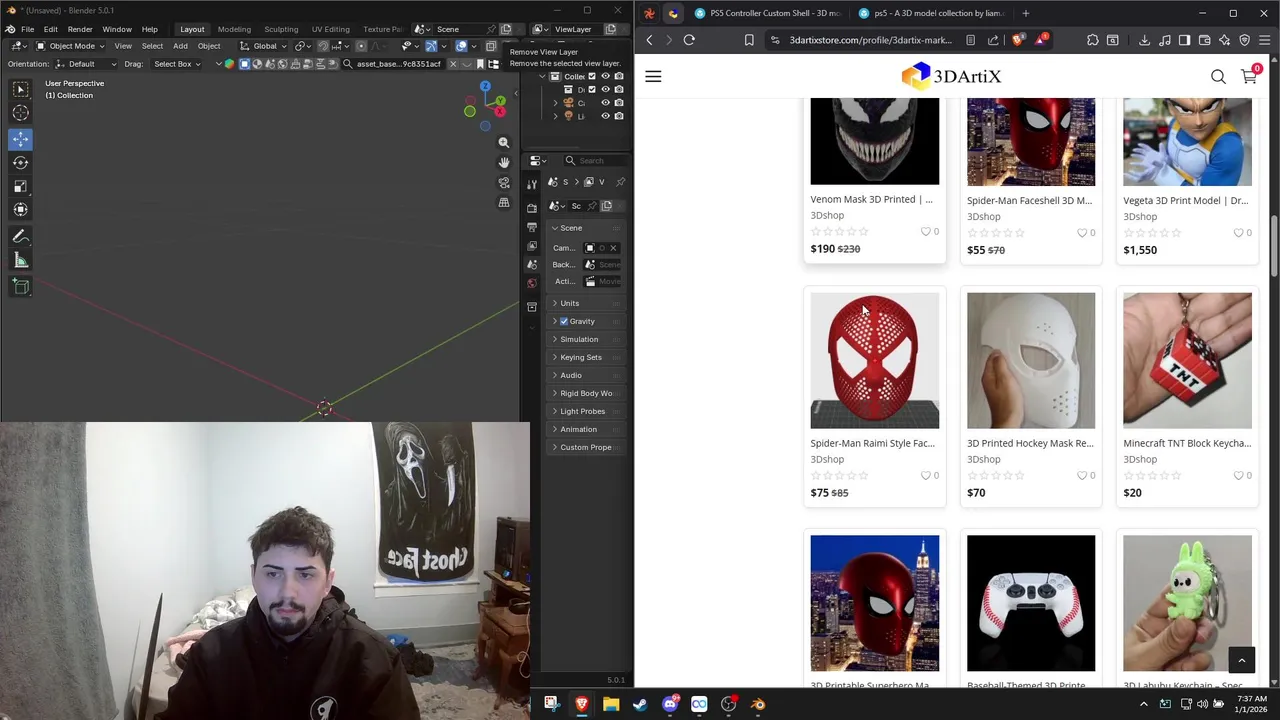Activate the Scale tool in Blender
The height and width of the screenshot is (720, 1280).
[20, 186]
